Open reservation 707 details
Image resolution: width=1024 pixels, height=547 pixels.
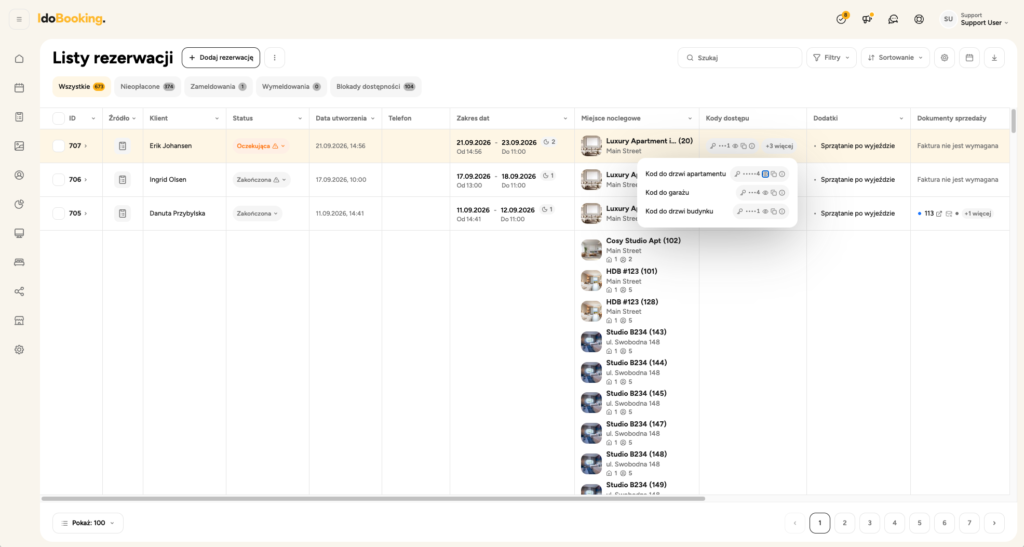[78, 146]
